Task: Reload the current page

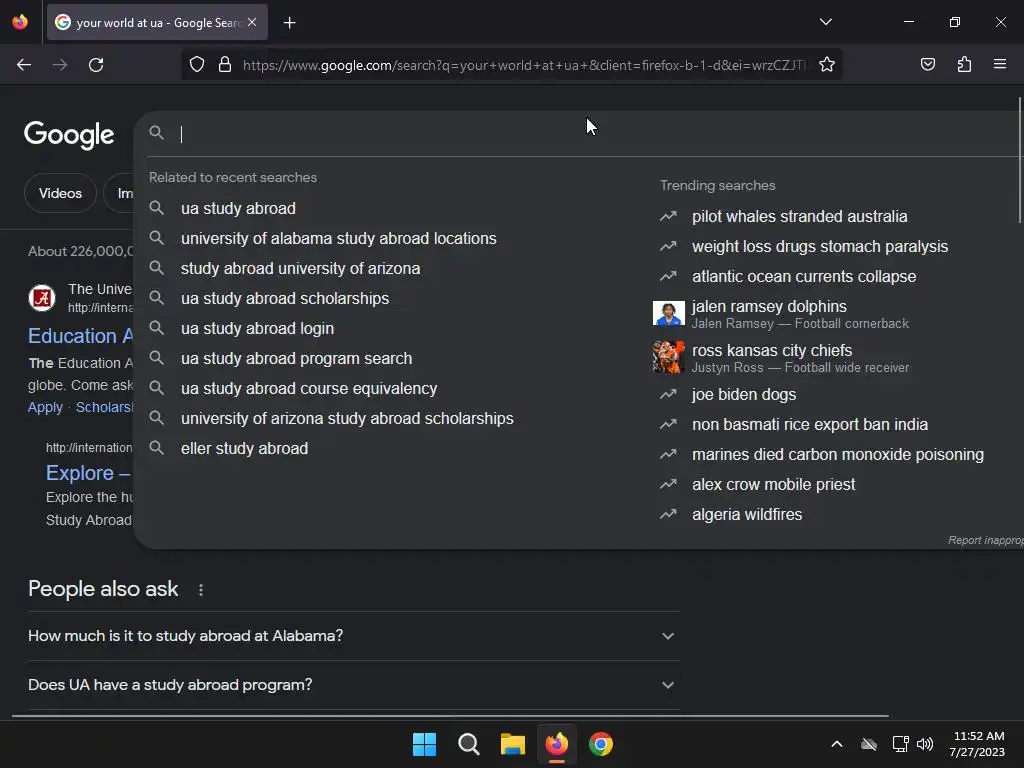Action: tap(96, 65)
